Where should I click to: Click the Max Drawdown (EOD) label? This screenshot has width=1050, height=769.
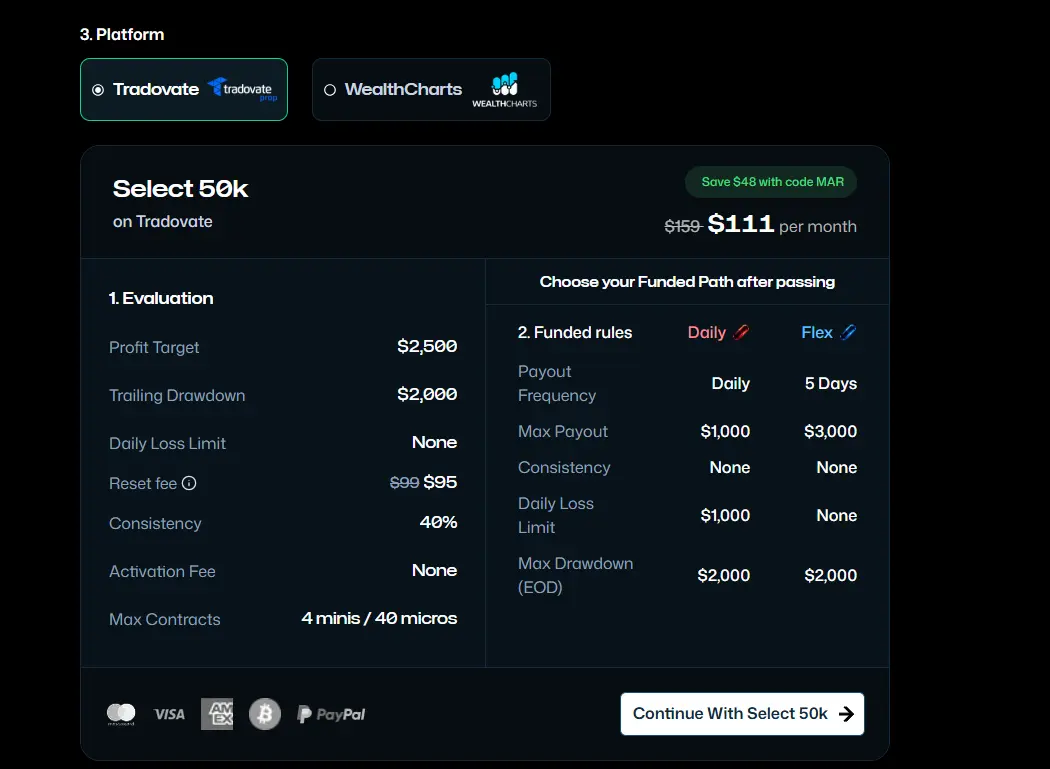(x=575, y=575)
